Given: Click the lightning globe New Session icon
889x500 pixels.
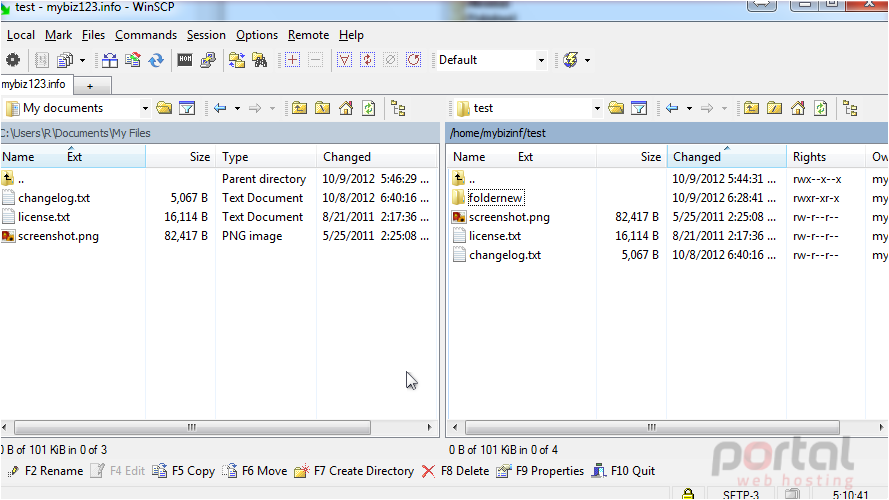Looking at the screenshot, I should coord(570,60).
